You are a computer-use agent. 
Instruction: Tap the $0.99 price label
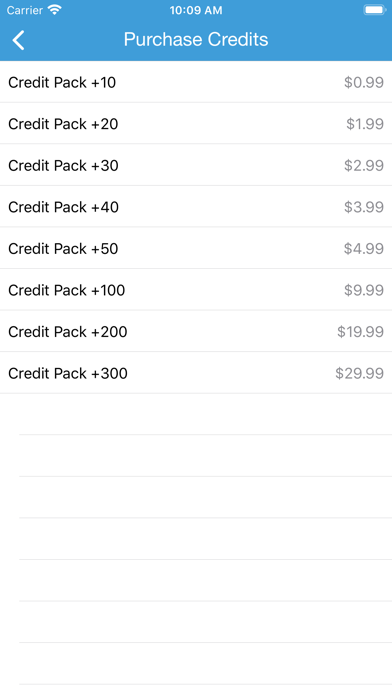pyautogui.click(x=364, y=83)
